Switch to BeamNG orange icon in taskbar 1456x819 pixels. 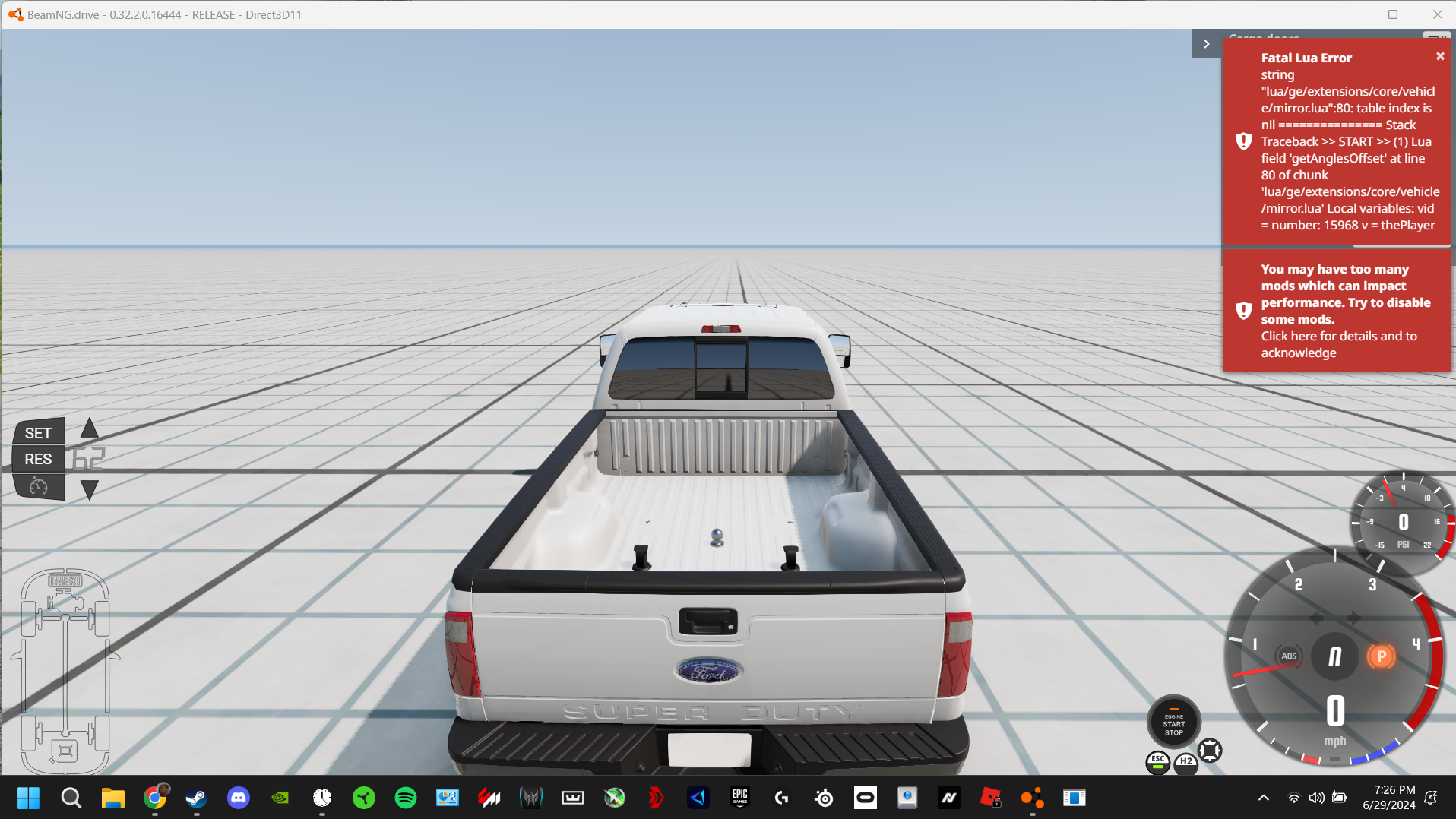1033,798
